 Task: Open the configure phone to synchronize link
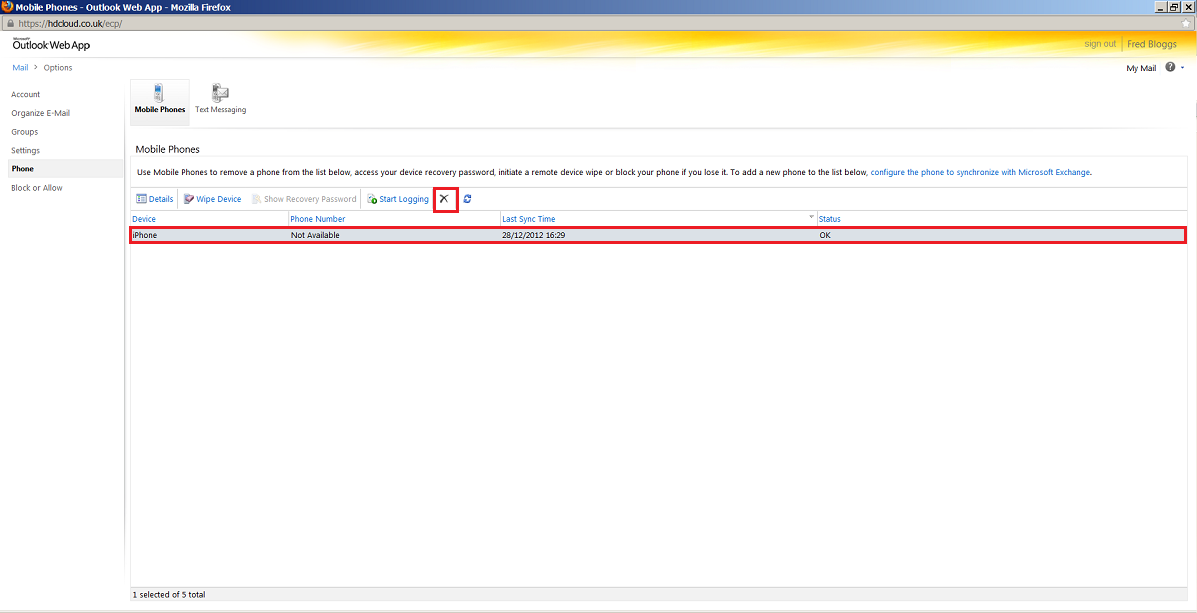coord(981,173)
